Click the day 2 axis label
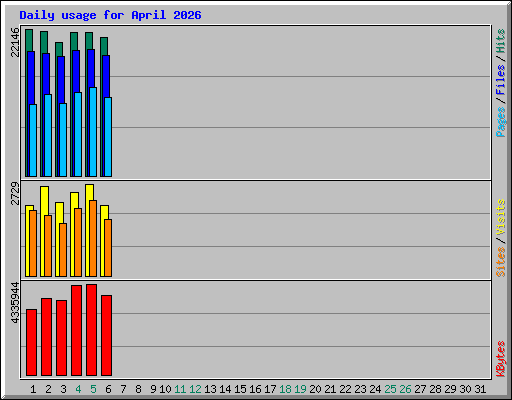Image resolution: width=512 pixels, height=400 pixels. coord(48,389)
